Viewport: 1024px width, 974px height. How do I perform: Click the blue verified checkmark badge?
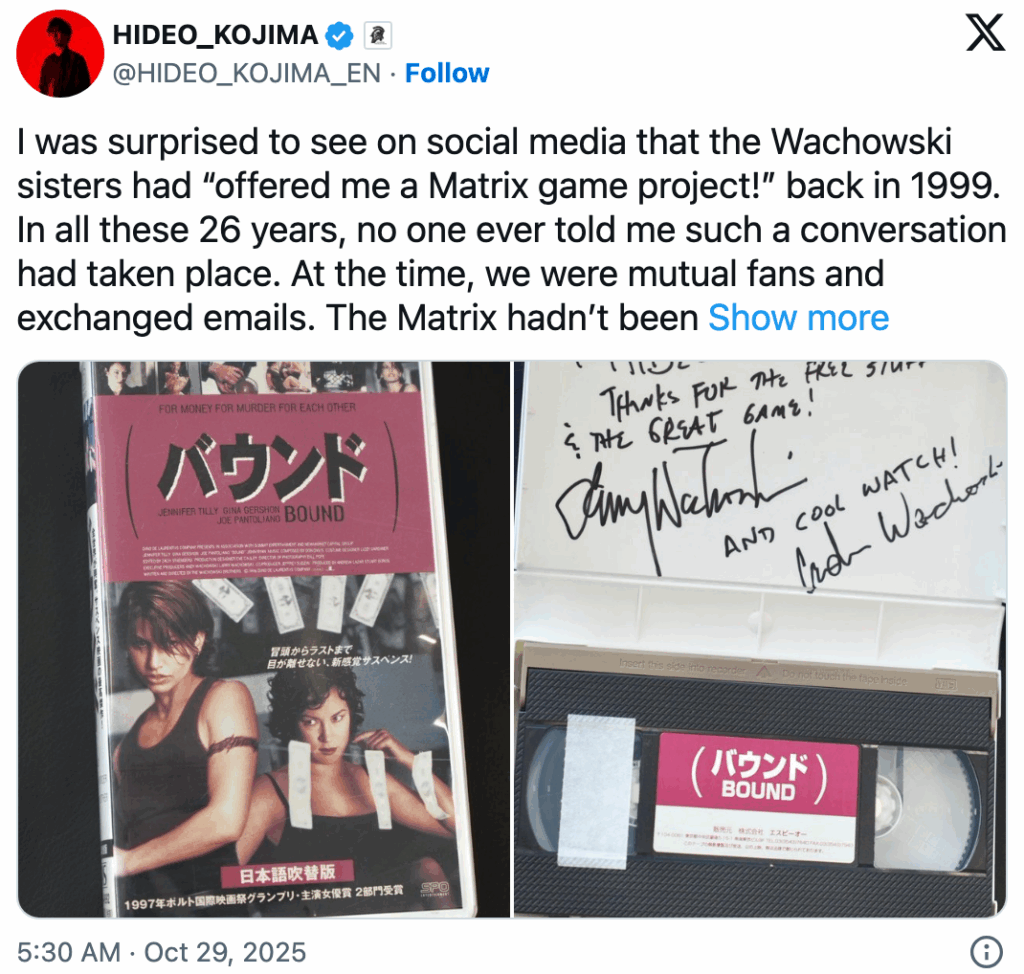click(340, 35)
